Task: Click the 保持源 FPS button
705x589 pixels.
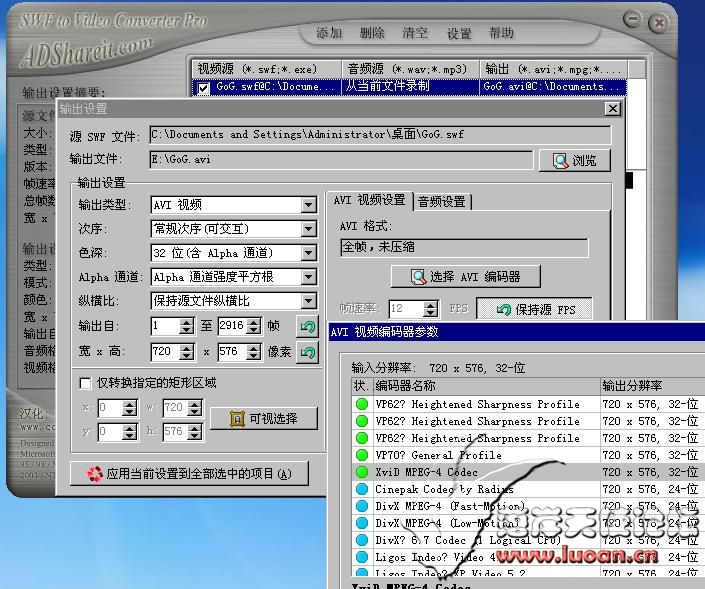Action: tap(534, 309)
